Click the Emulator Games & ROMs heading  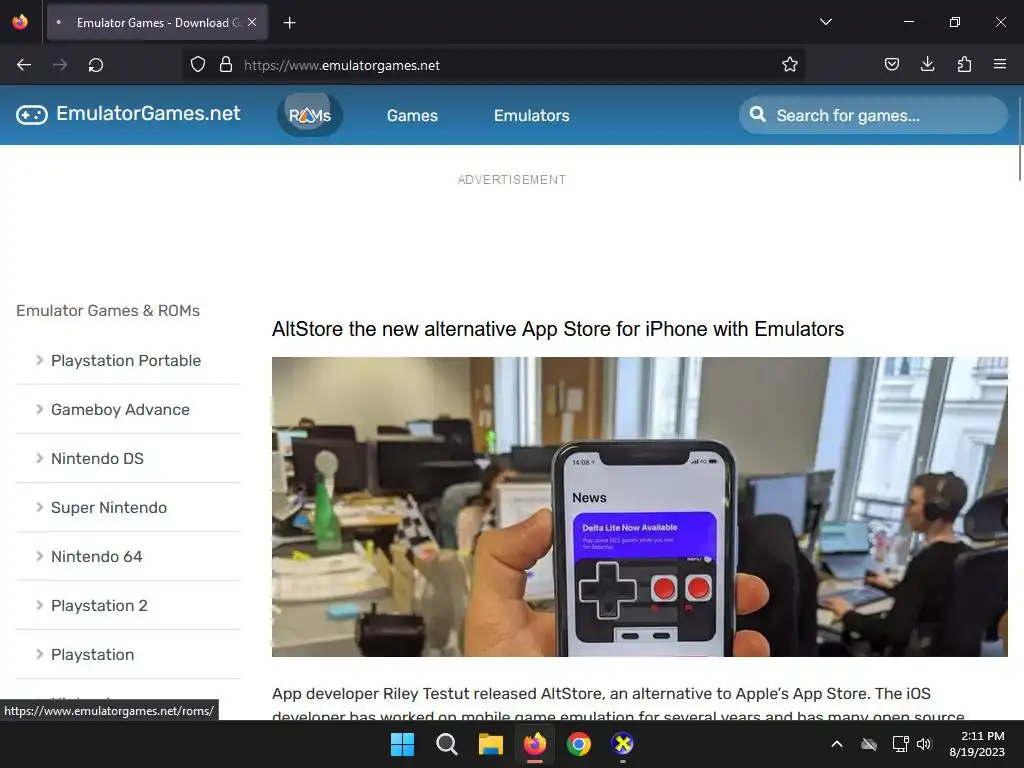coord(108,311)
